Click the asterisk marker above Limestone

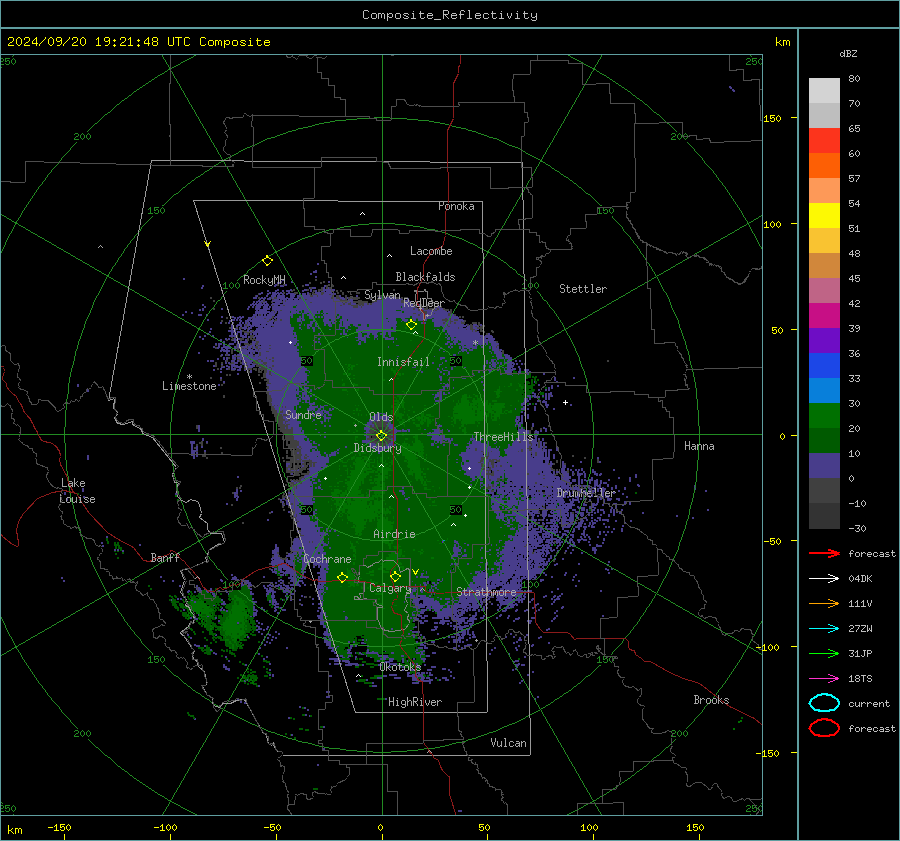(189, 377)
